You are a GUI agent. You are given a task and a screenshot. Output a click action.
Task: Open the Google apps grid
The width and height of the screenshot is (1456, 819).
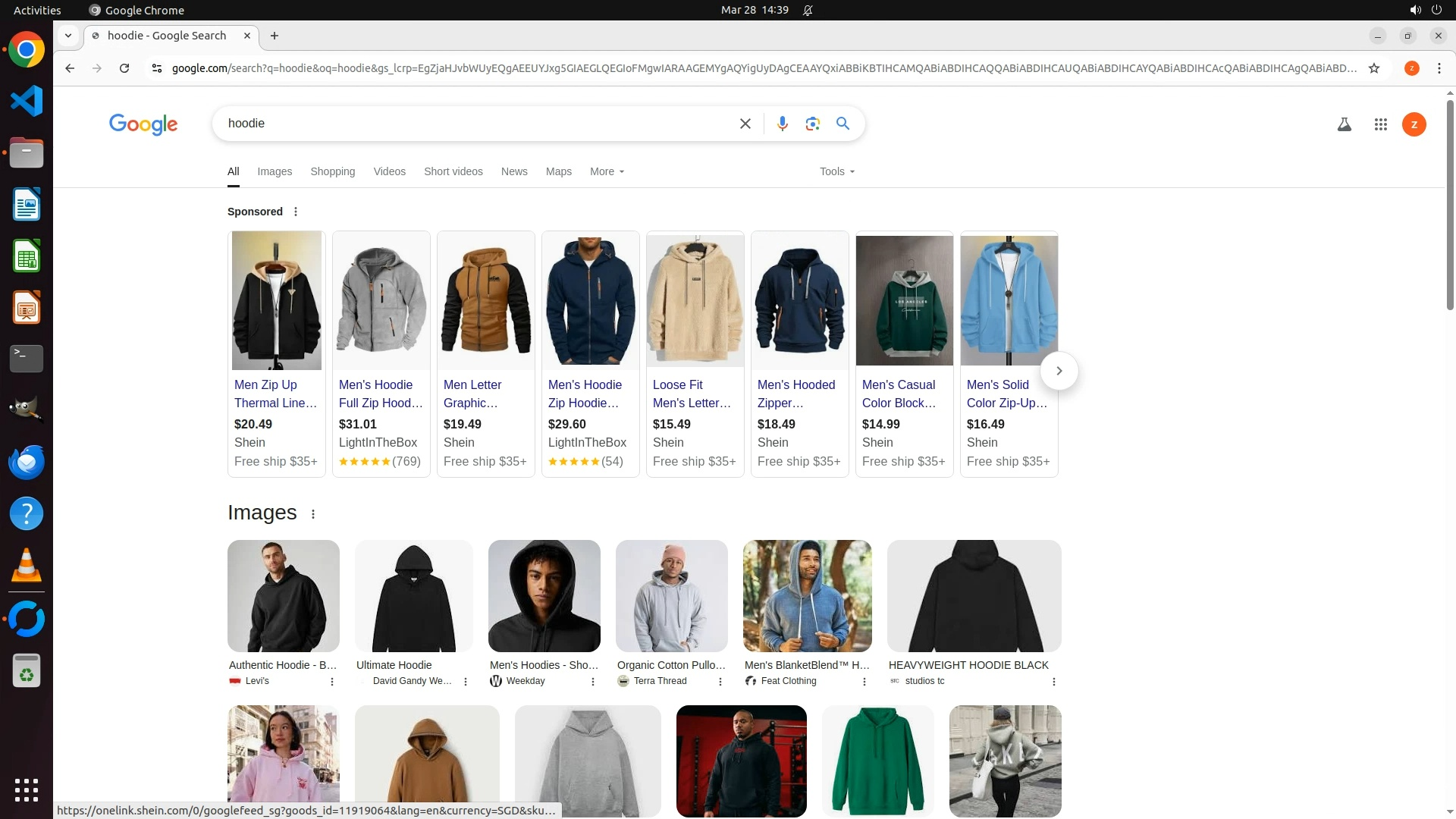click(1380, 124)
